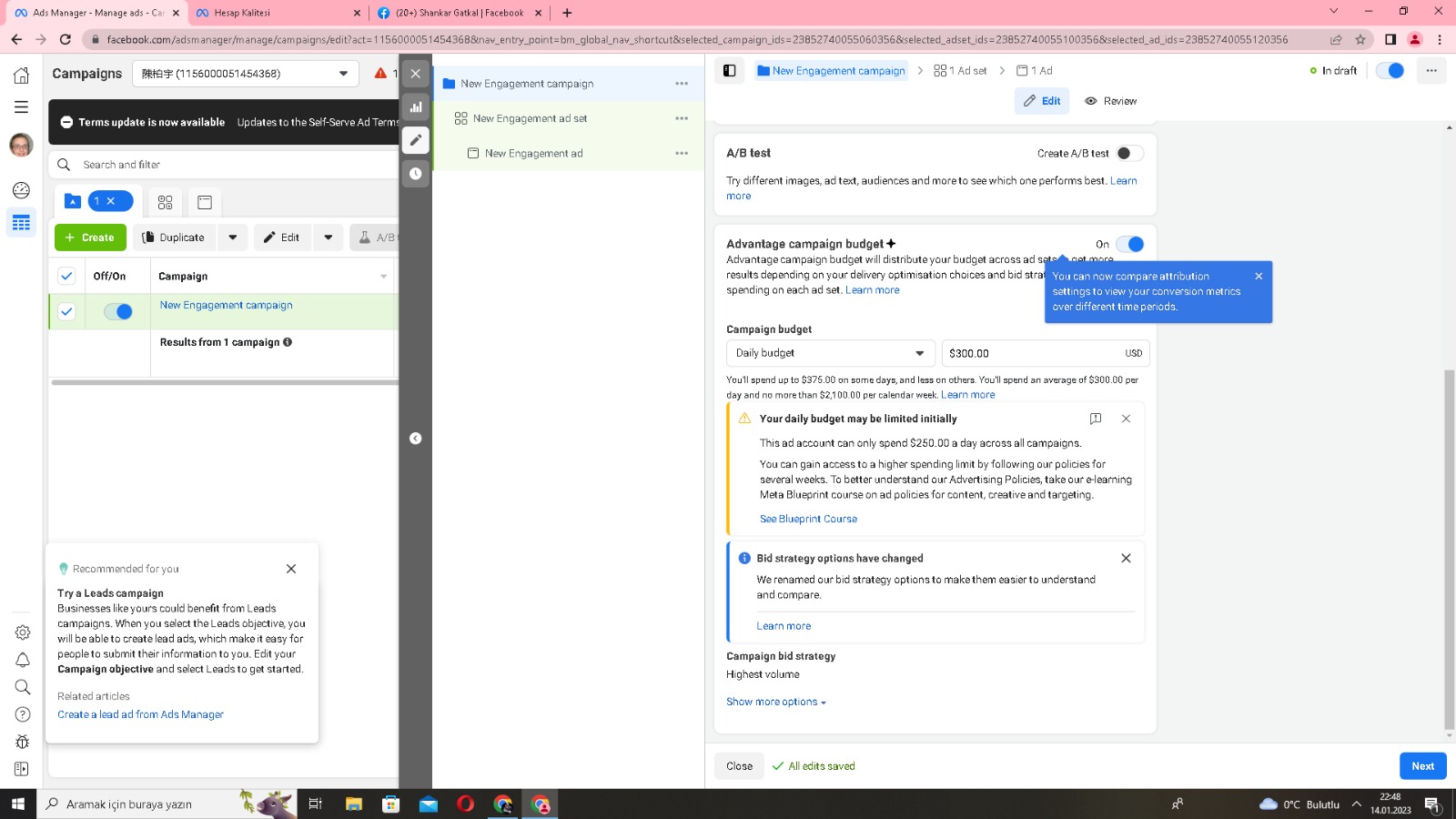Open the account overview gauge icon

[21, 190]
